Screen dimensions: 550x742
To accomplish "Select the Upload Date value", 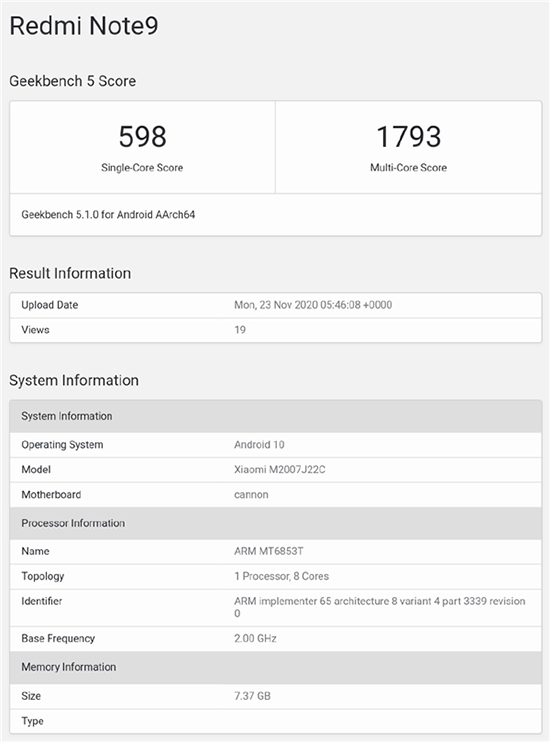I will coord(313,305).
